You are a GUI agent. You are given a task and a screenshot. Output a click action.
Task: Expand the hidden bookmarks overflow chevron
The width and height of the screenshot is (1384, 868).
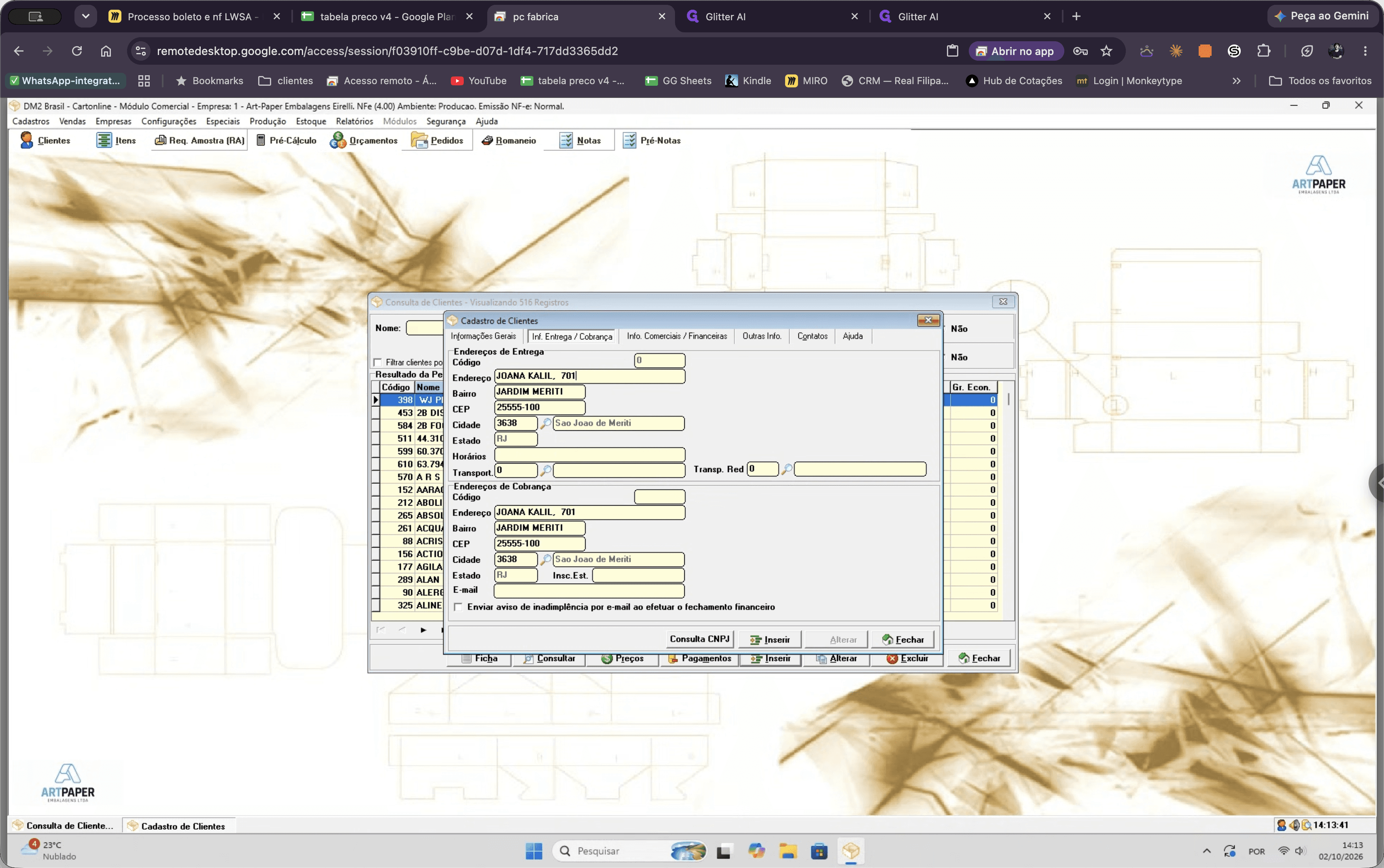coord(1236,81)
